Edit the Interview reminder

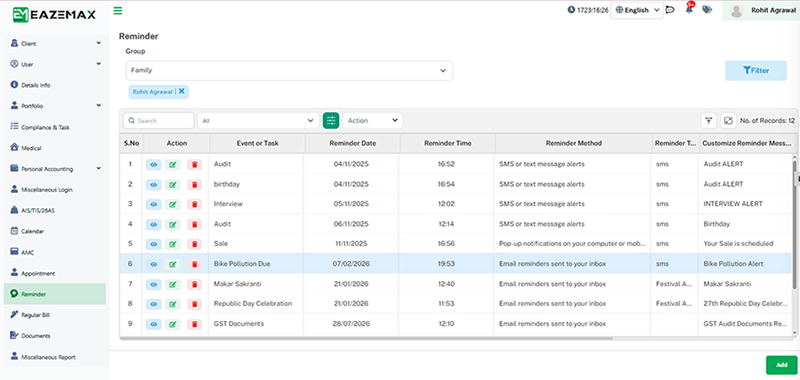(x=173, y=204)
